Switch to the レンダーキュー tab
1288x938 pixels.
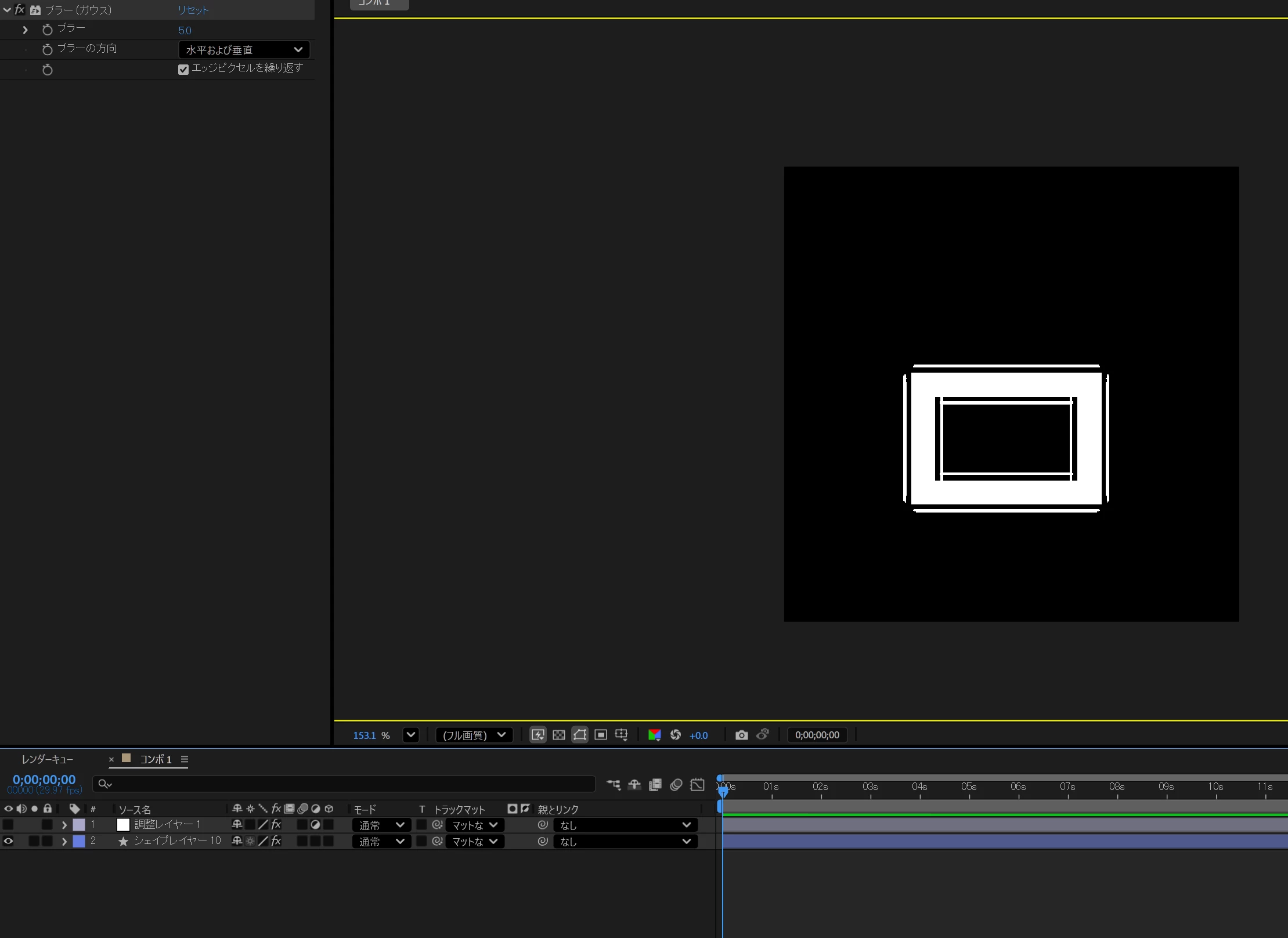click(48, 759)
